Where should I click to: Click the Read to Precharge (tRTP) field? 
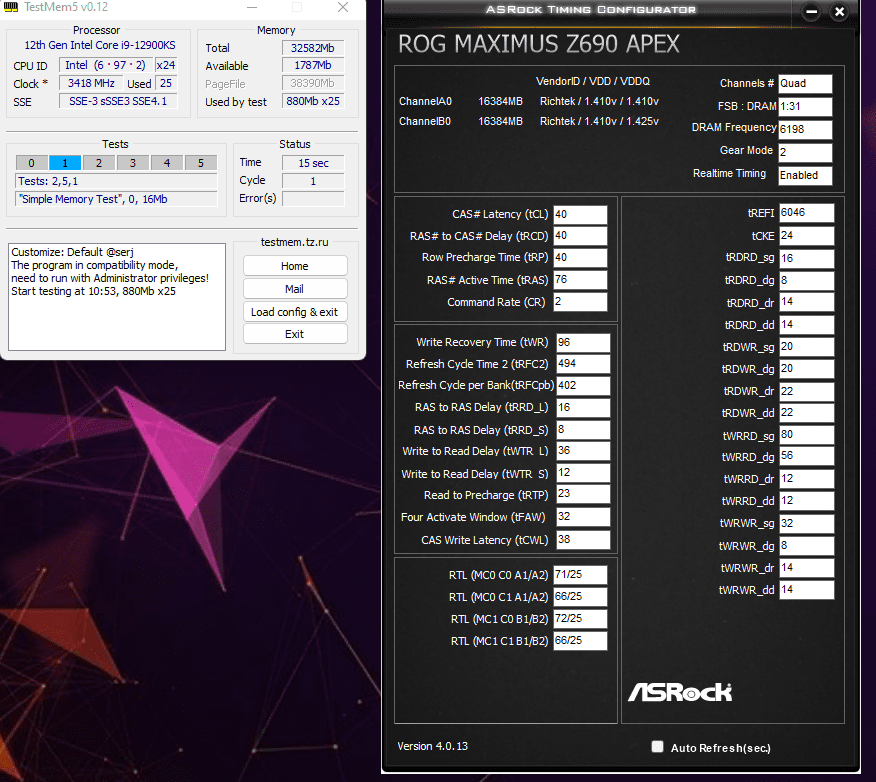[x=583, y=494]
